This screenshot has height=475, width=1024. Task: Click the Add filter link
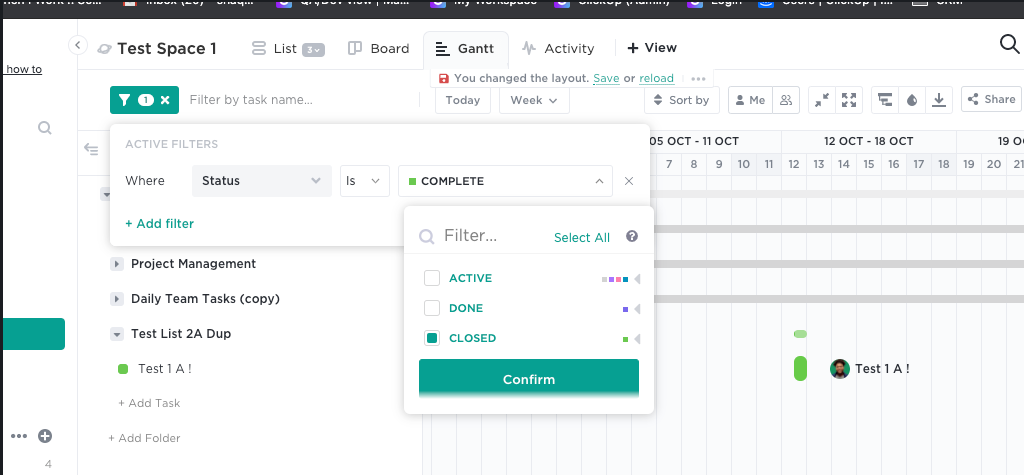[x=159, y=223]
